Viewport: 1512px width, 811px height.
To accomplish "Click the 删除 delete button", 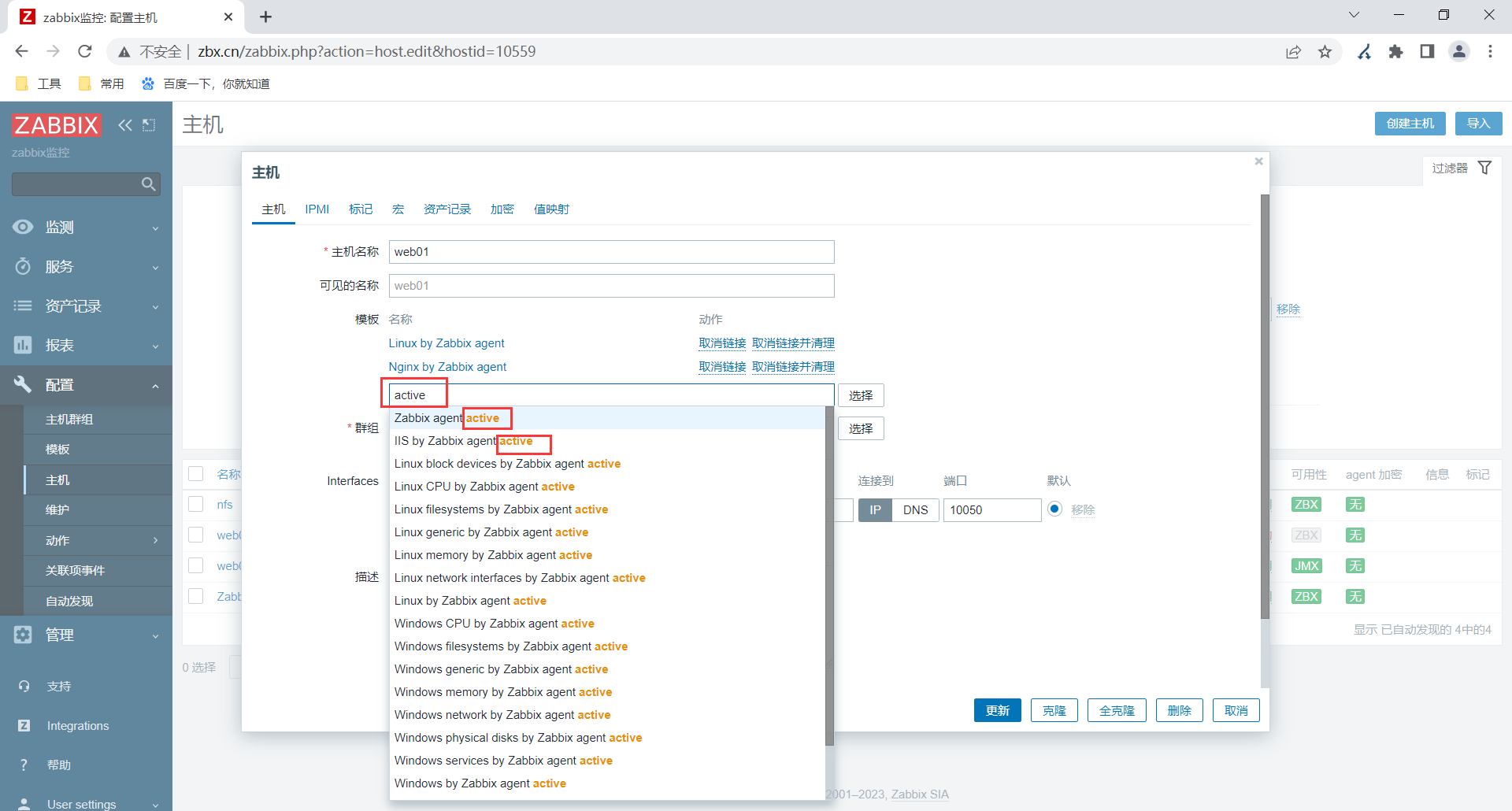I will pos(1180,710).
